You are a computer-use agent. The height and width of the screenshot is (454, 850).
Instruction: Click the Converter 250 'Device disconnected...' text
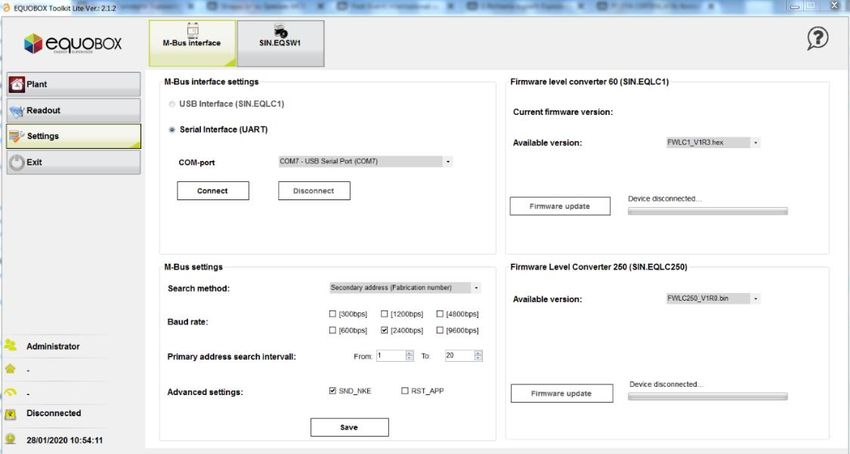click(x=666, y=384)
